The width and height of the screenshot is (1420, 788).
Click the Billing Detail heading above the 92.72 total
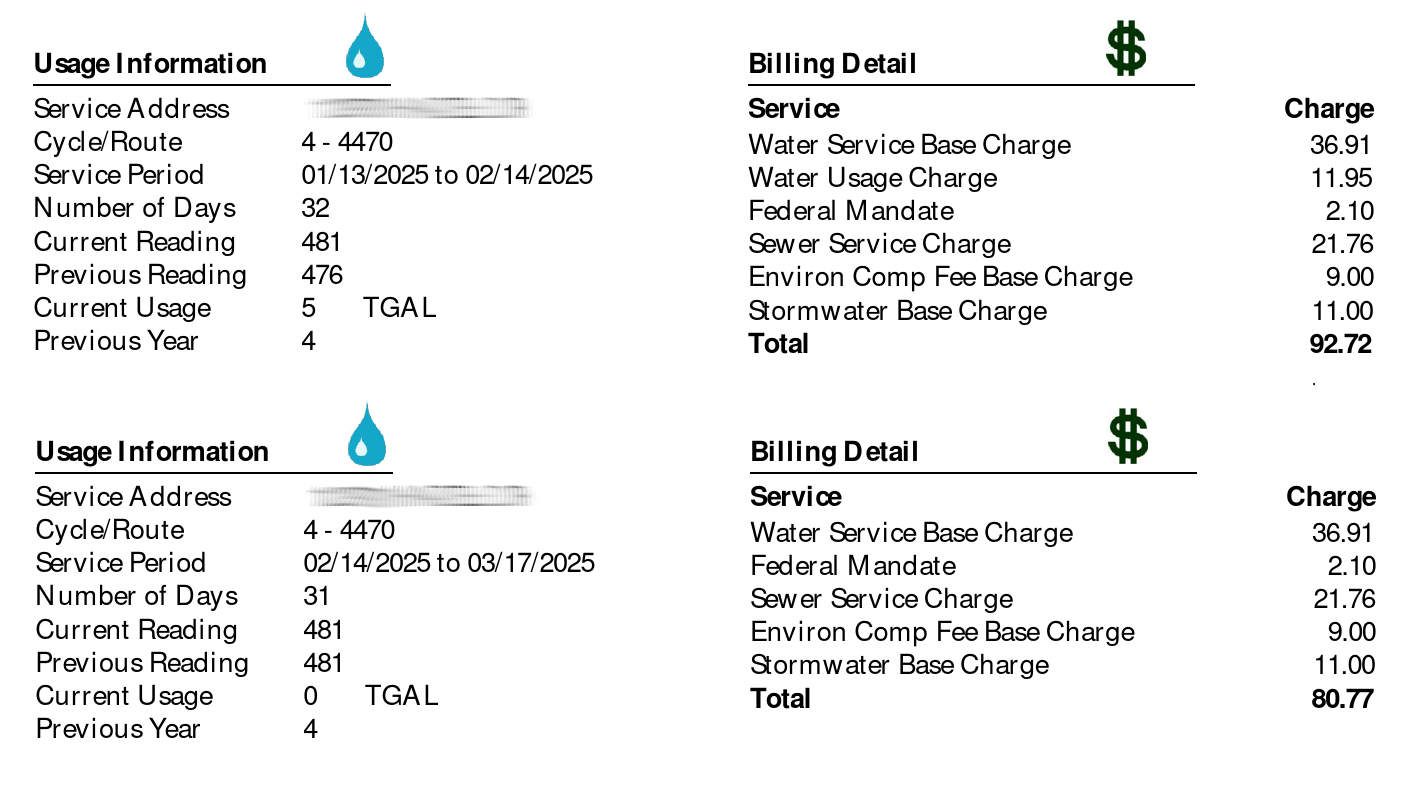point(832,65)
